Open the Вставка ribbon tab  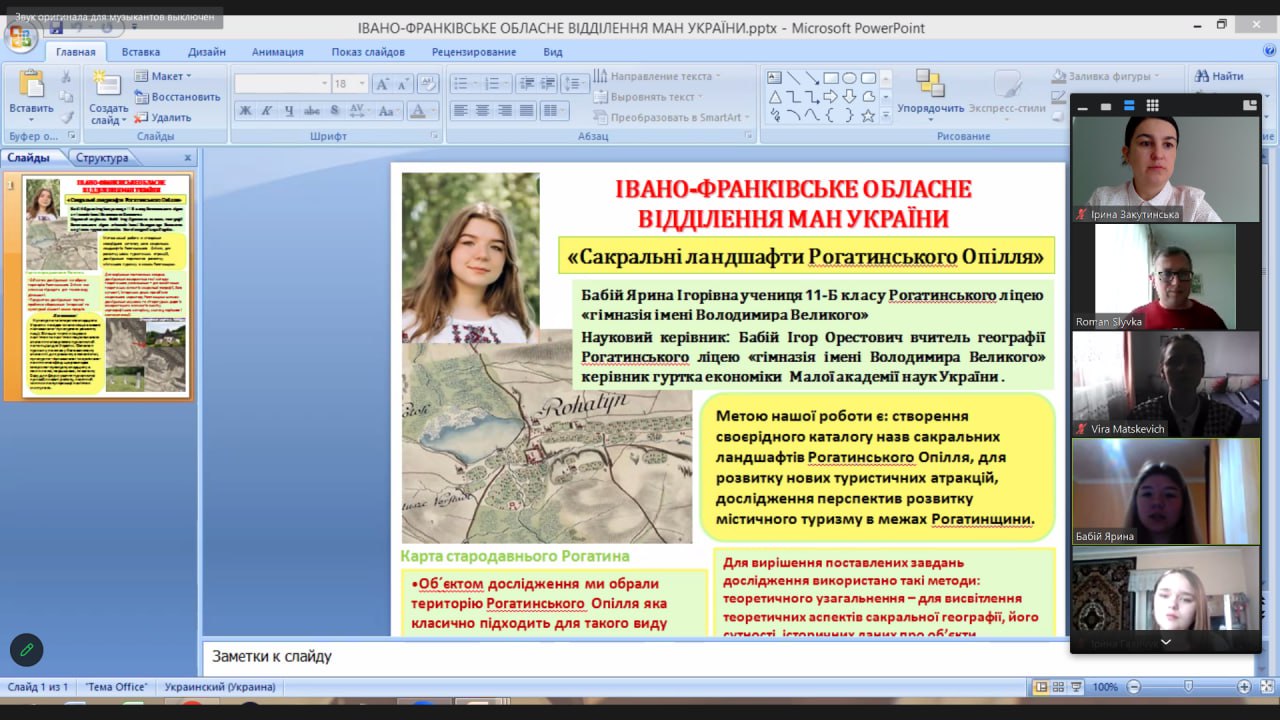(140, 52)
